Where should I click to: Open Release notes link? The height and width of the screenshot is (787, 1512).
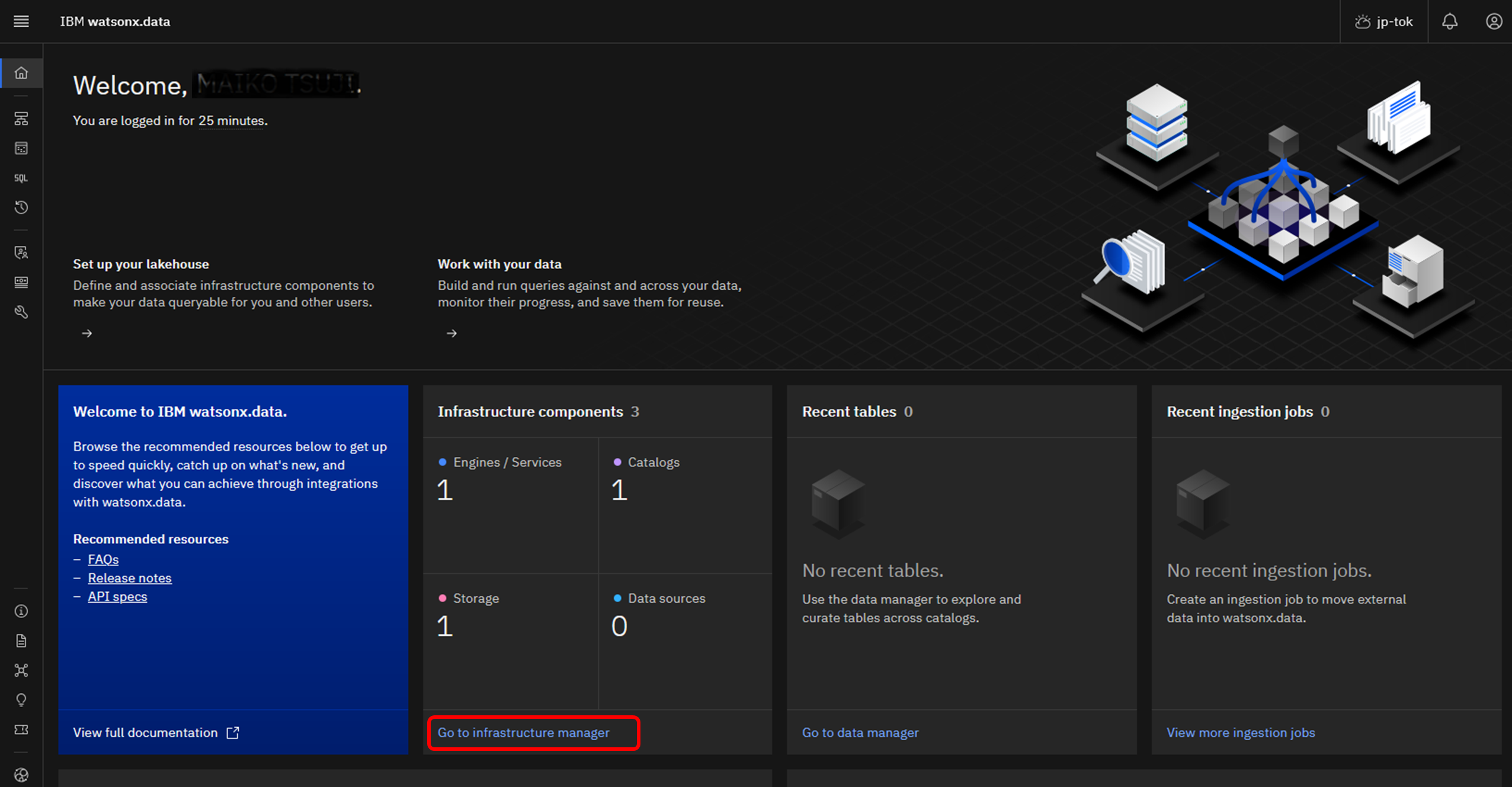[130, 578]
